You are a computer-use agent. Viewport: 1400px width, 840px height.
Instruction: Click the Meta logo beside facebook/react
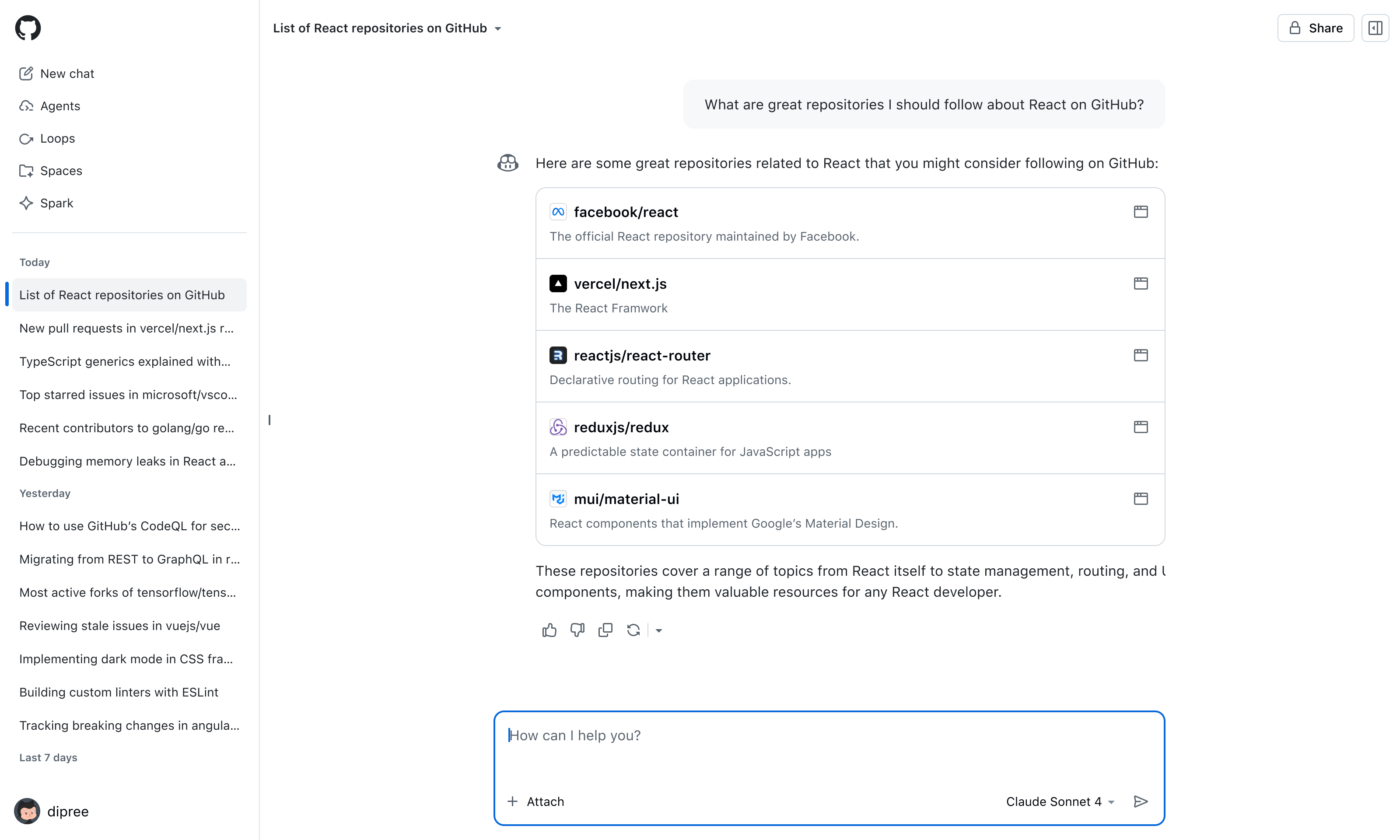coord(558,212)
